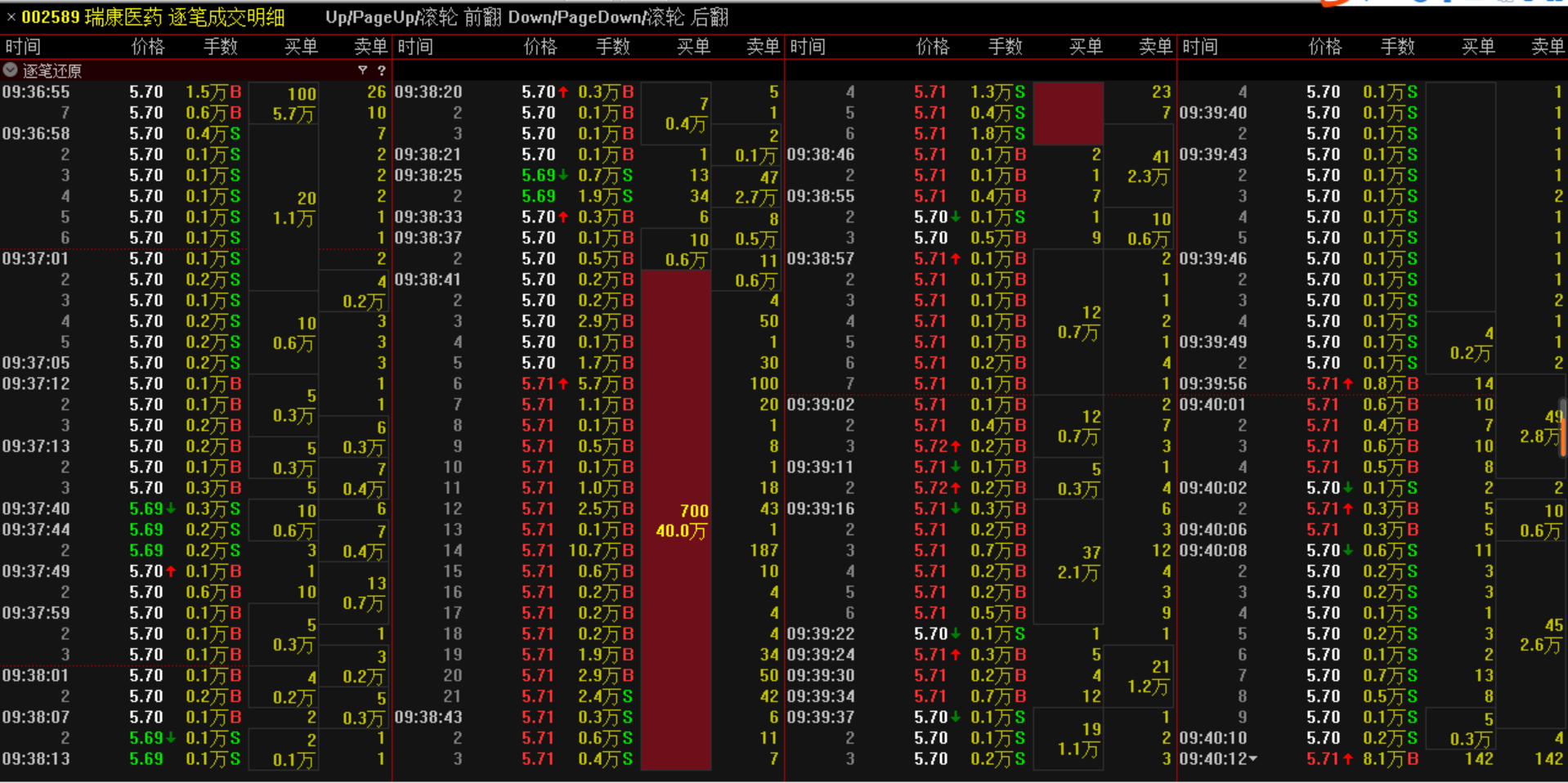The width and height of the screenshot is (1568, 783).
Task: Expand the small arrow next to 09:40:12
Action: pyautogui.click(x=1252, y=759)
